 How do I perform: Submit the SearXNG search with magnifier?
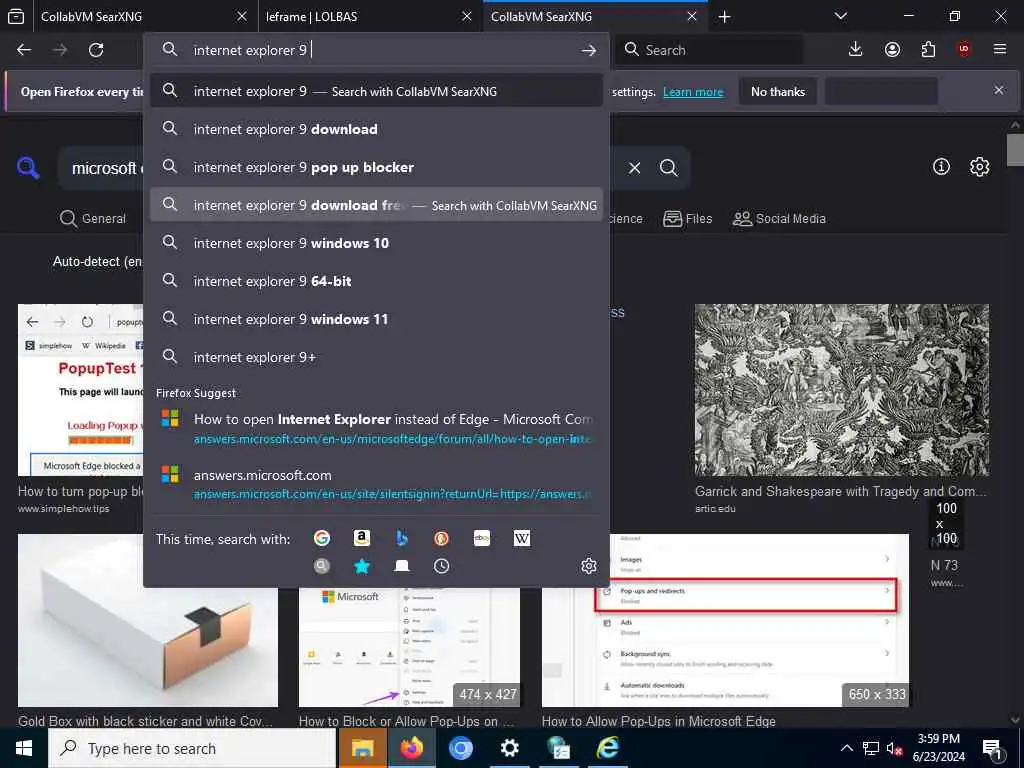pos(669,168)
